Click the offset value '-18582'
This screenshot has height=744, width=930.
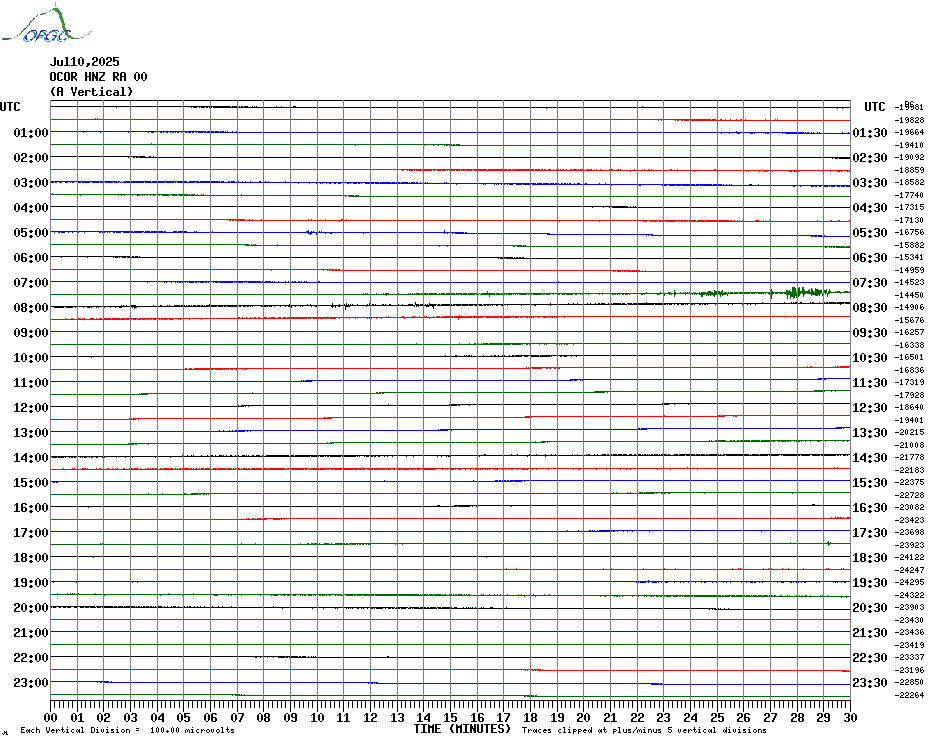[909, 182]
